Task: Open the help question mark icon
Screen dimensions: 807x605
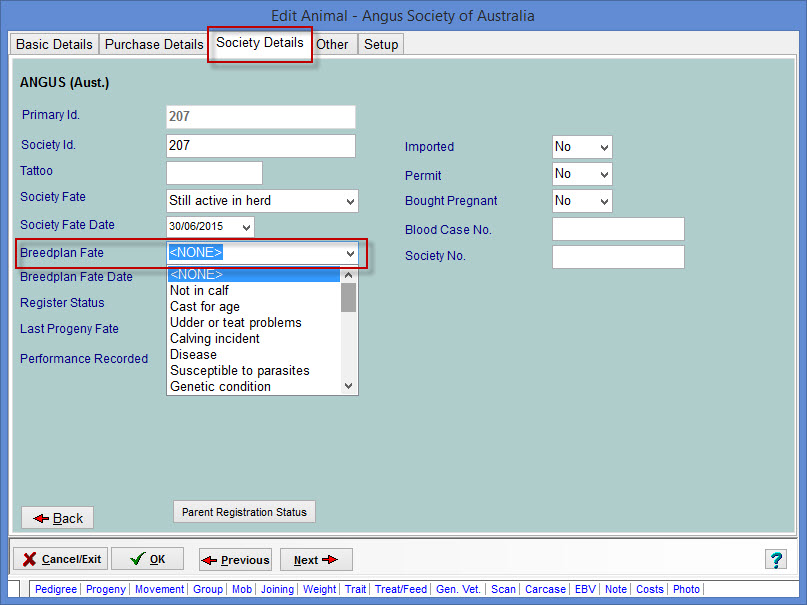Action: [776, 559]
